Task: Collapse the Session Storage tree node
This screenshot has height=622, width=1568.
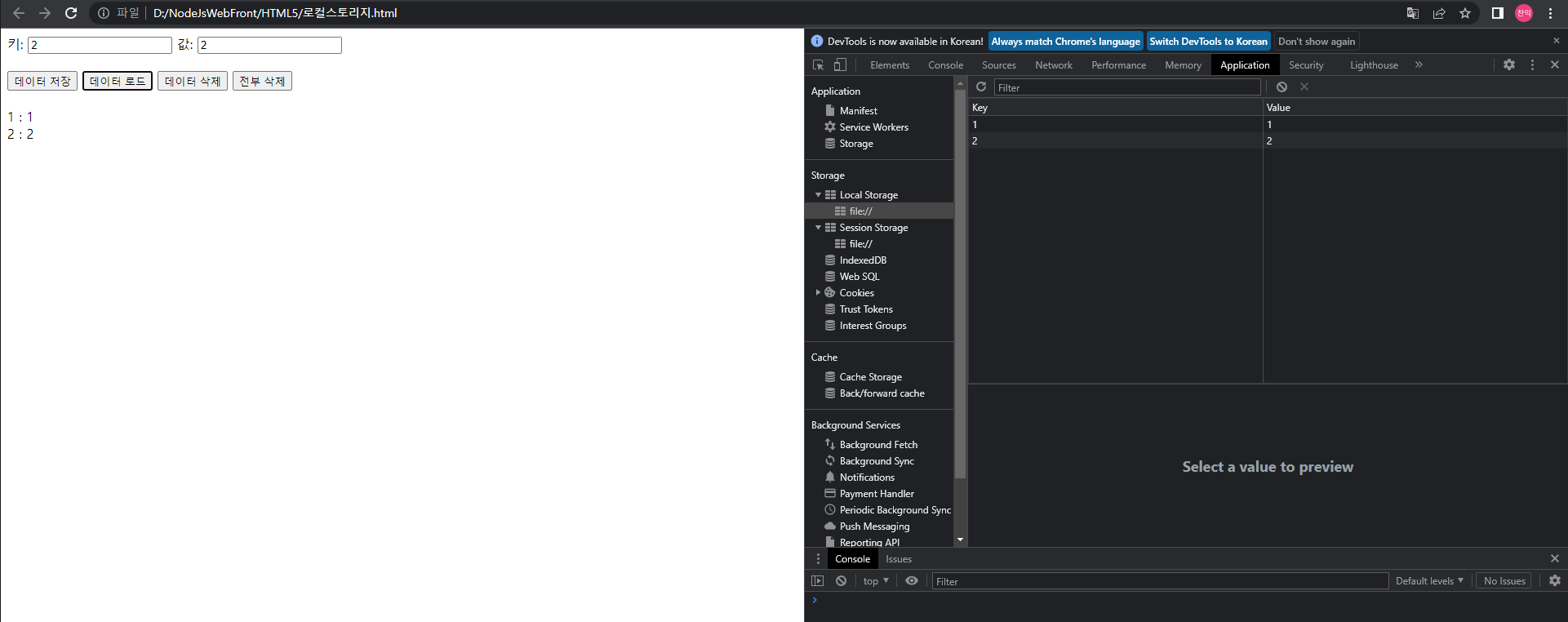Action: click(x=818, y=228)
